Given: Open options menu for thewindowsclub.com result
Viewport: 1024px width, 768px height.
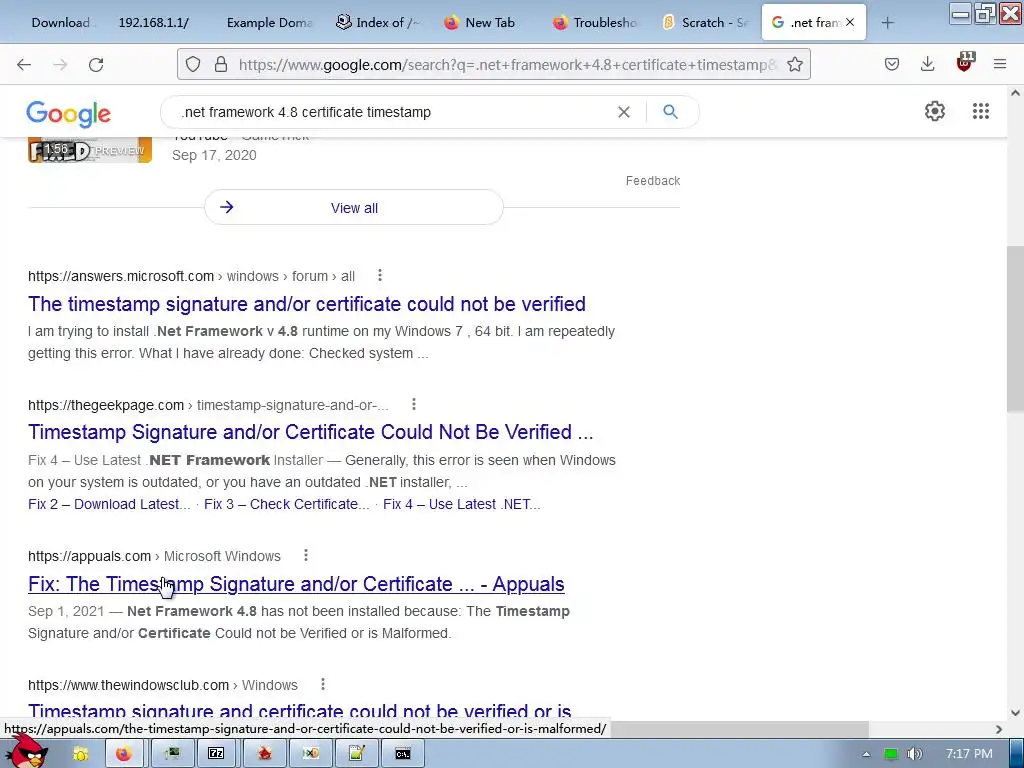Looking at the screenshot, I should (323, 684).
